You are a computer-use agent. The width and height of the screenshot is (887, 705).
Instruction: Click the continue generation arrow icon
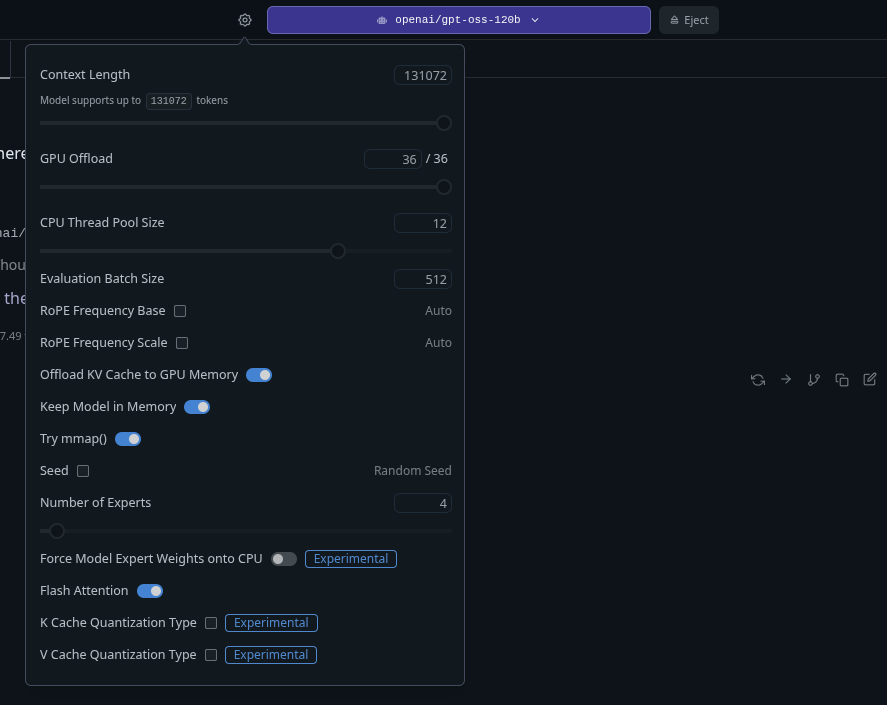[x=786, y=380]
